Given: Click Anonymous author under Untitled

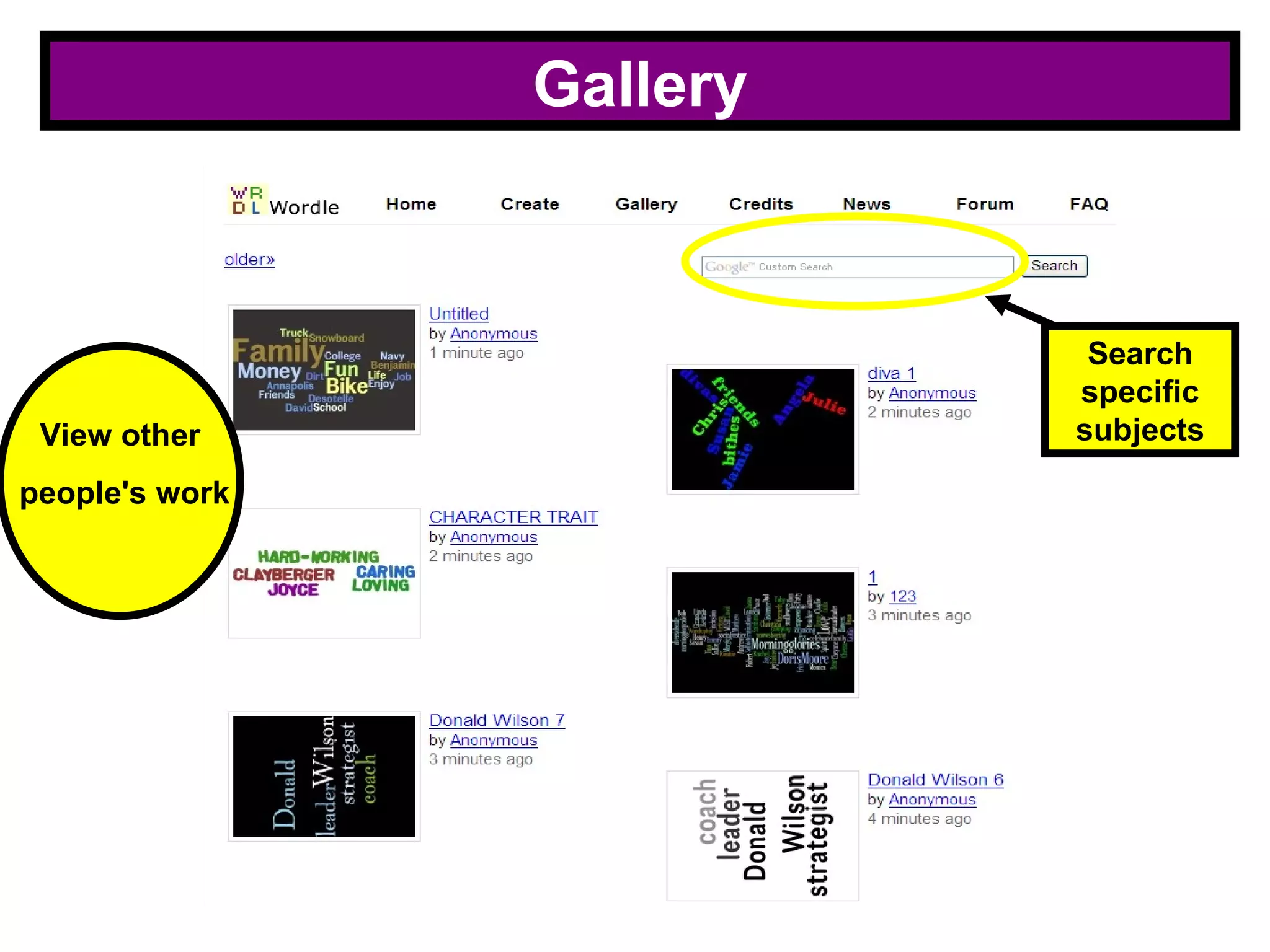Looking at the screenshot, I should point(494,333).
